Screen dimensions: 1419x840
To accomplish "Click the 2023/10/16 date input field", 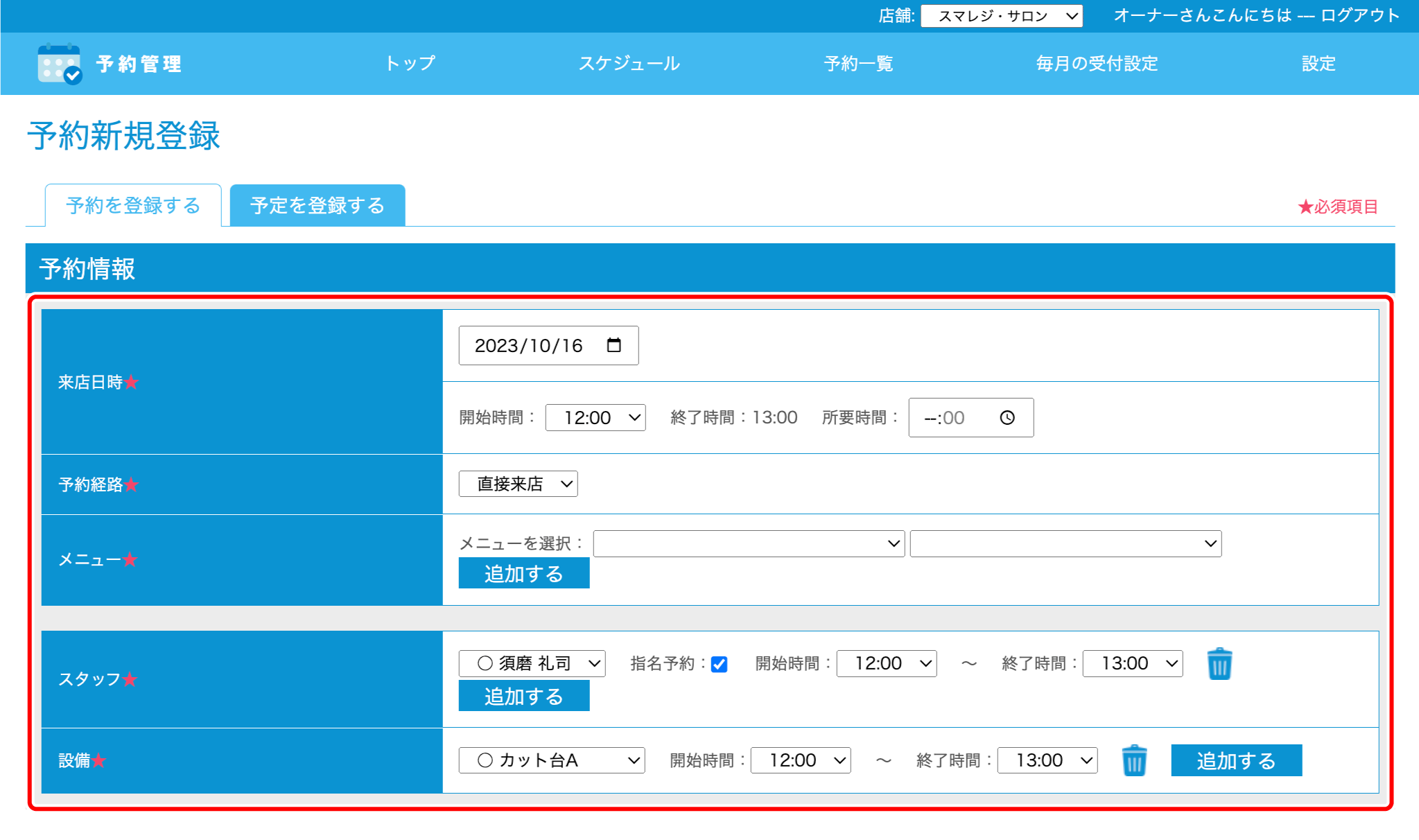I will [548, 345].
